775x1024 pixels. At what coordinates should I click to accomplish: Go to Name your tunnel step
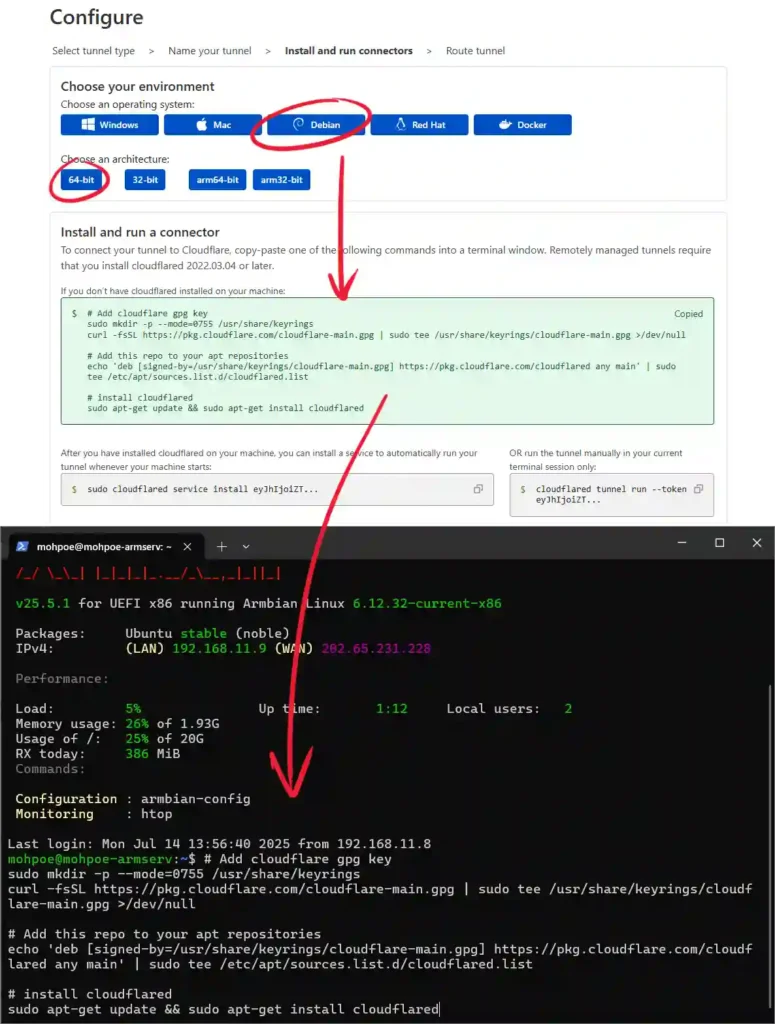click(x=210, y=51)
